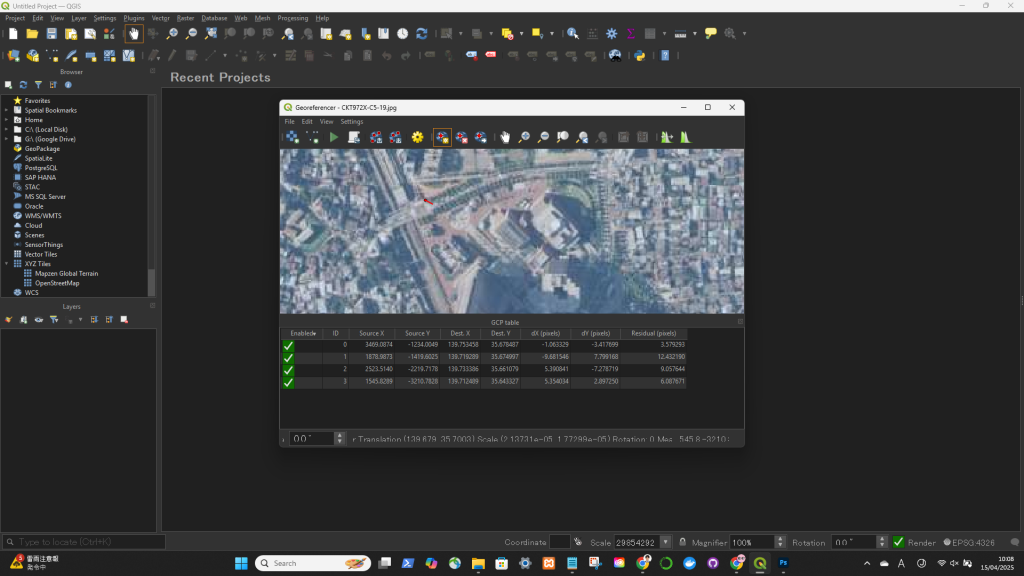The height and width of the screenshot is (576, 1024).
Task: Open the Settings menu in Georeferencer
Action: (352, 121)
